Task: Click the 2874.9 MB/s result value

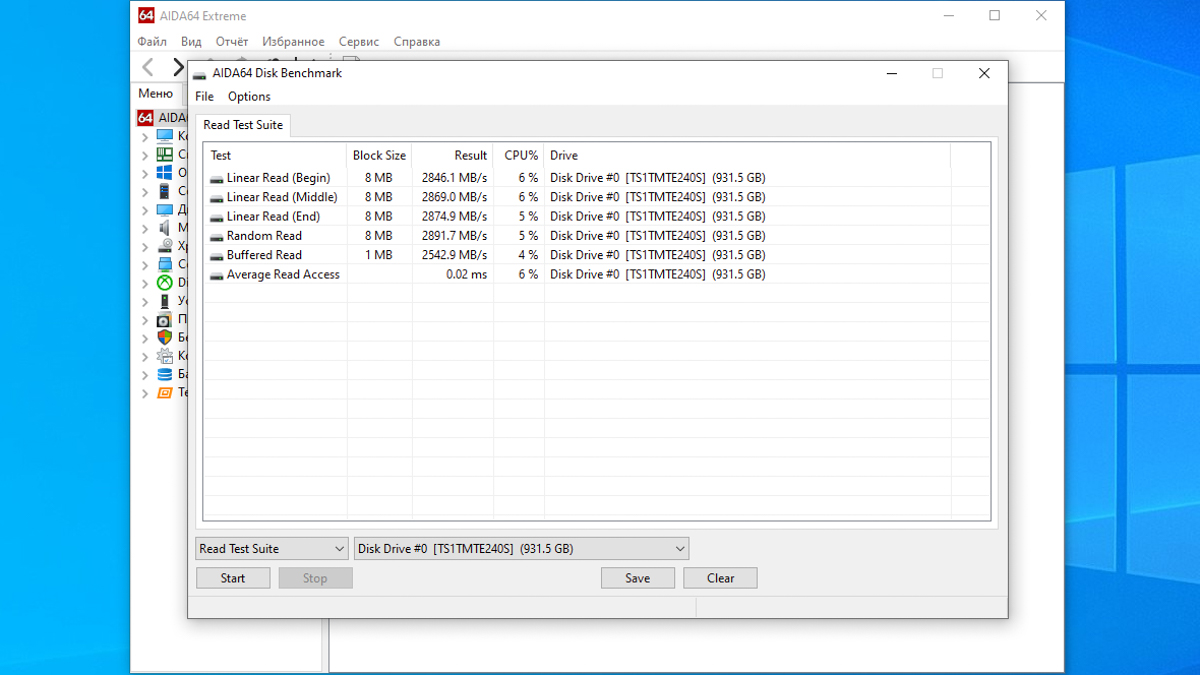Action: [454, 217]
